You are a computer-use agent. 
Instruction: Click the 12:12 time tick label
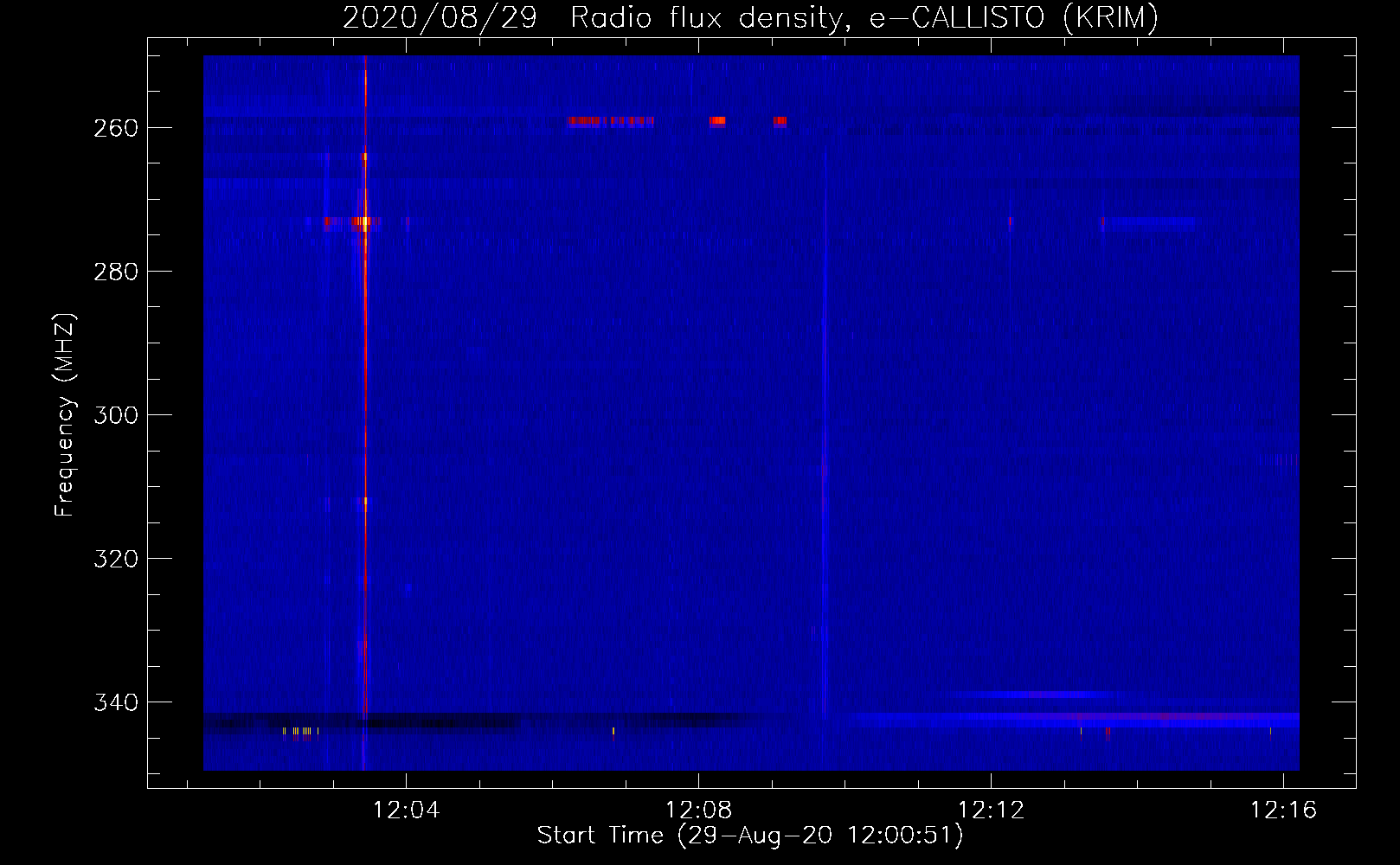tap(991, 810)
